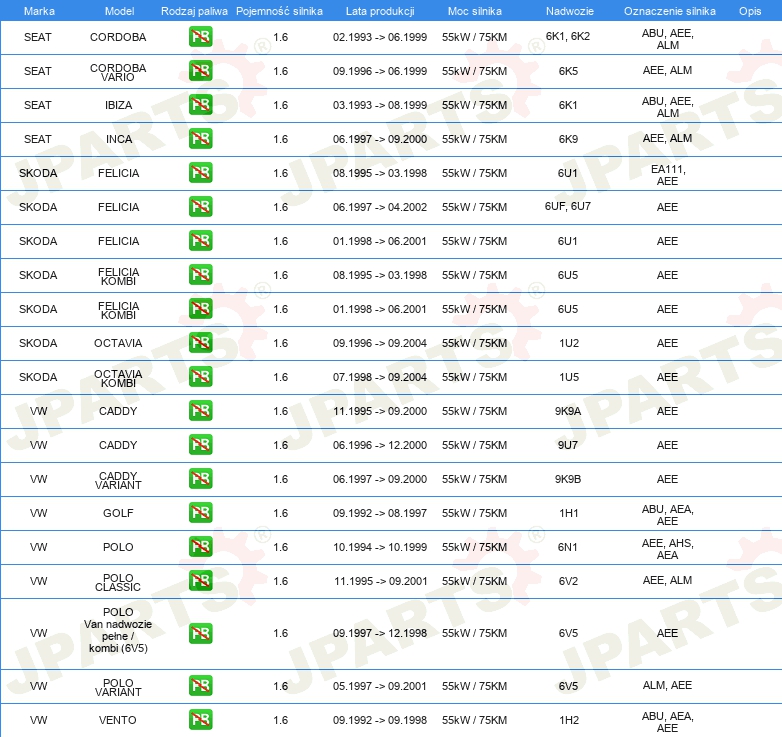Select the OCTAVIA KOMBI model cell

point(118,378)
